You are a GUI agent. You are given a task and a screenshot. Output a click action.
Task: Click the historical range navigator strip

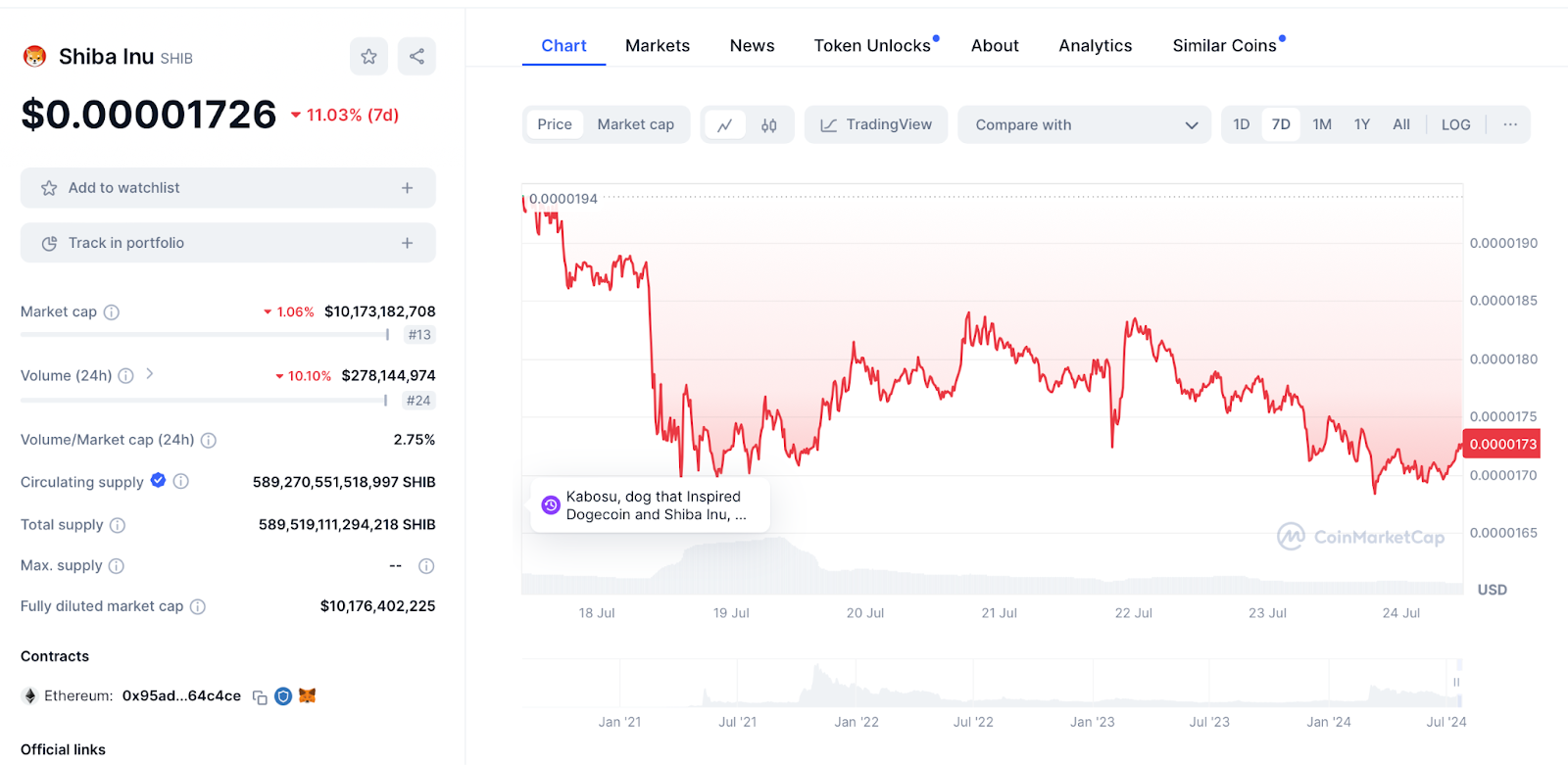(x=992, y=683)
